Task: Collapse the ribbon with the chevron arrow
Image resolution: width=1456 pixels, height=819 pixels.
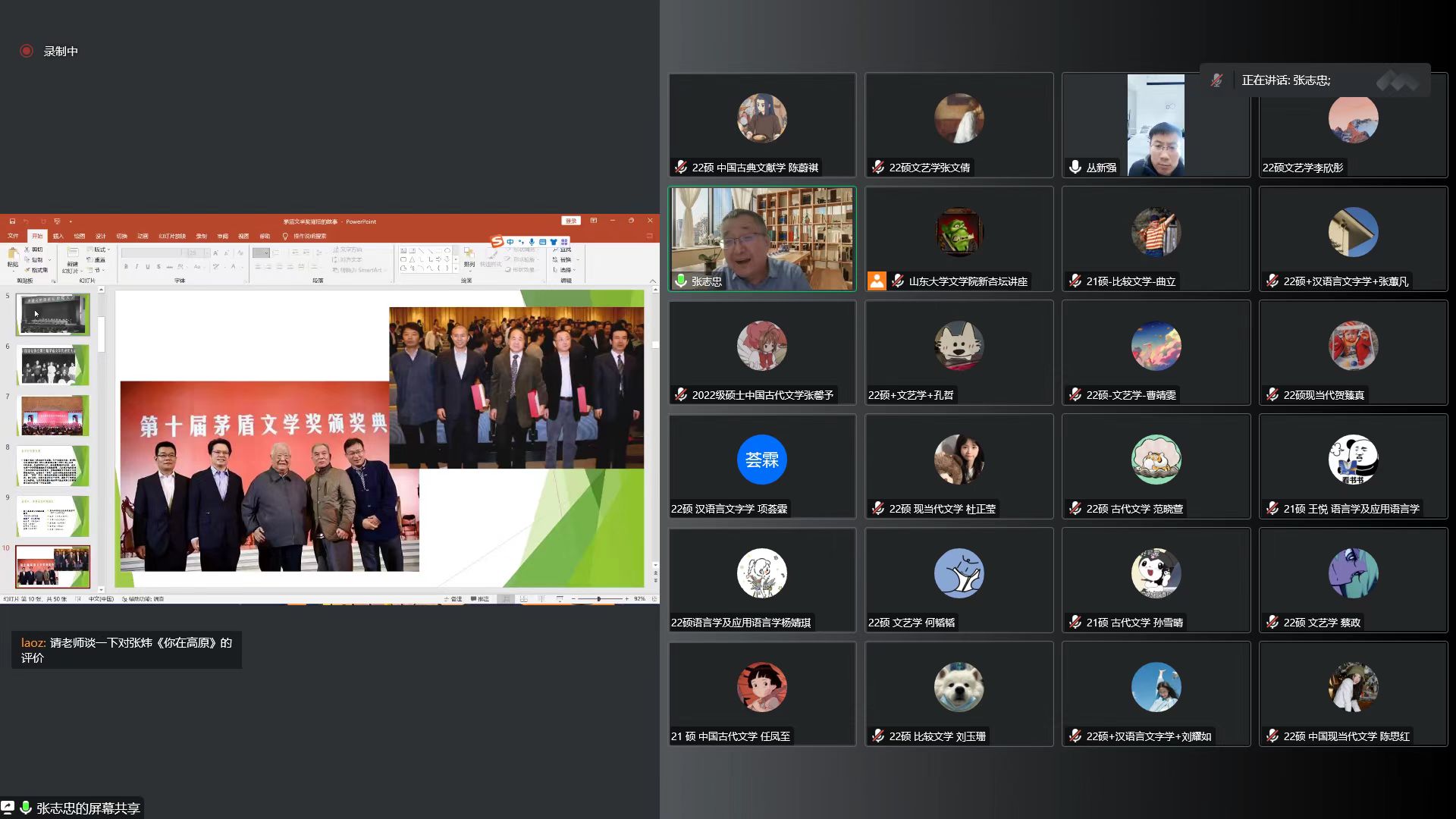Action: click(653, 281)
